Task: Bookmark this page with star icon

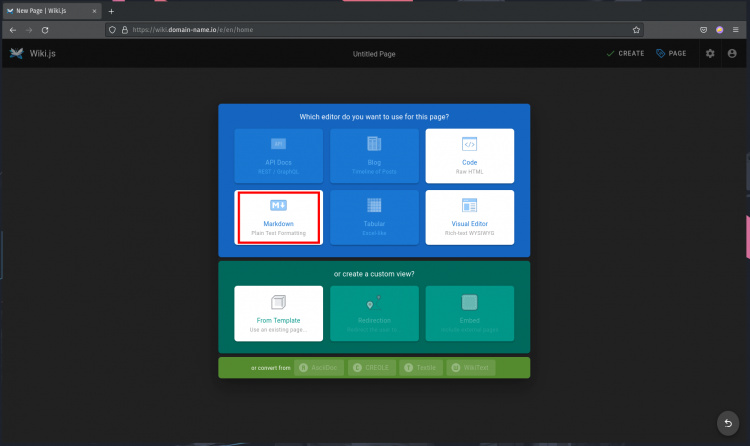Action: pos(636,30)
